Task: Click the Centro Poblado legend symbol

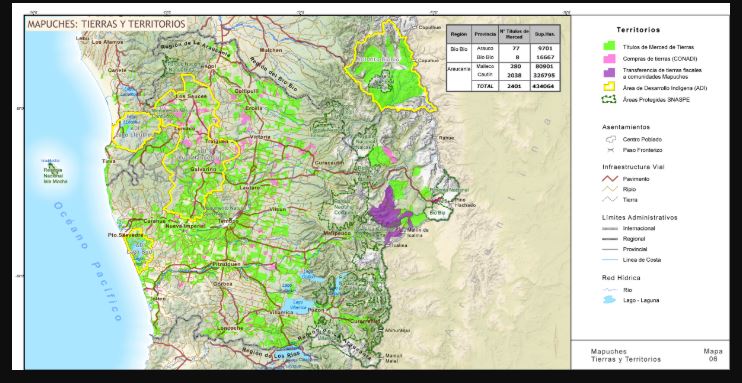Action: 610,139
